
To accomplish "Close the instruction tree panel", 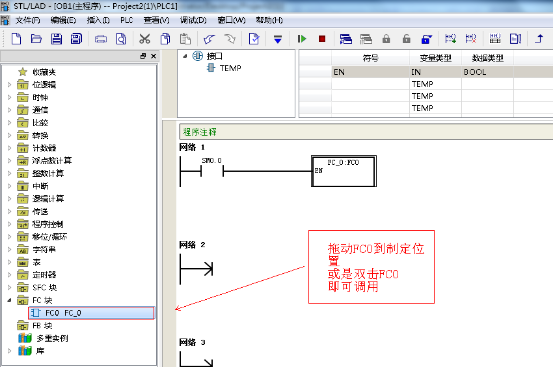I will 153,56.
